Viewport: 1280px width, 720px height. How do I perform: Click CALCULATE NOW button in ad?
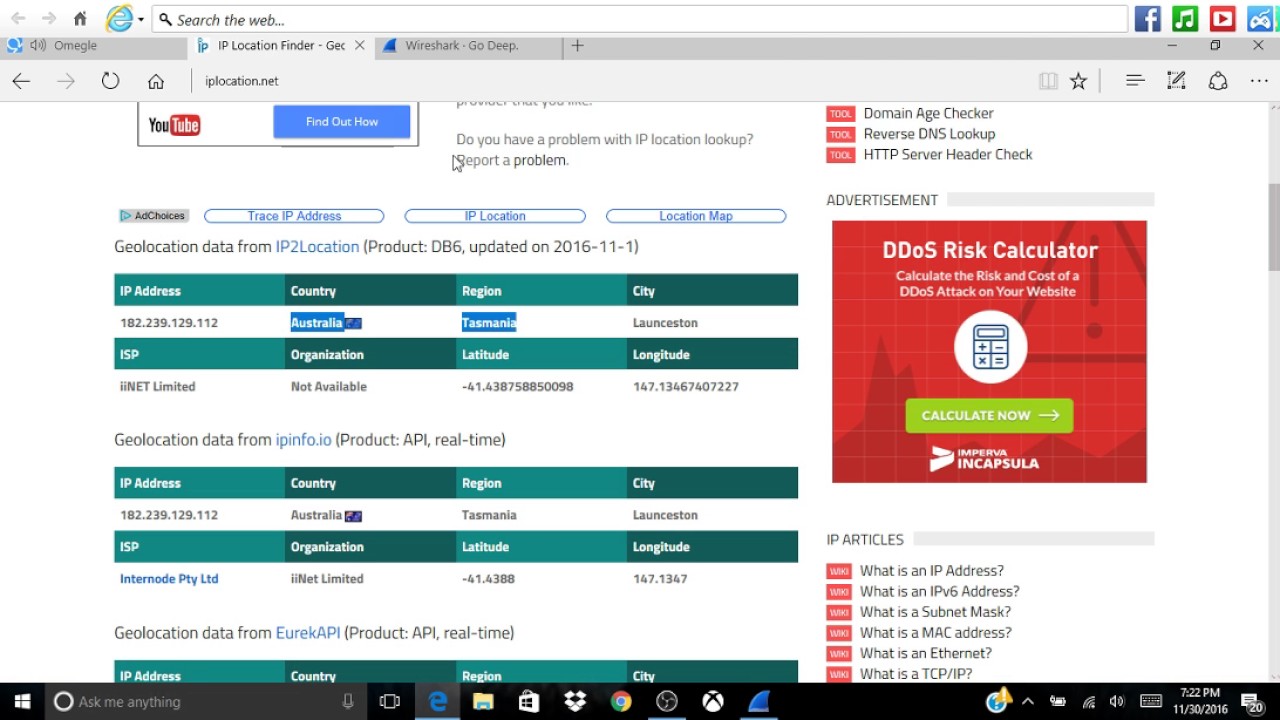(x=989, y=415)
